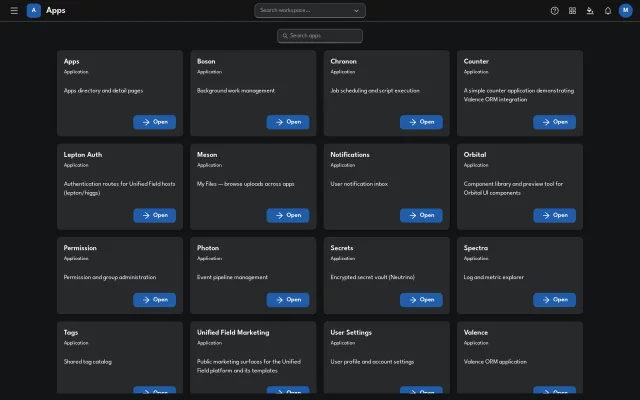640x400 pixels.
Task: Click the Apps page title in header
Action: click(x=56, y=11)
